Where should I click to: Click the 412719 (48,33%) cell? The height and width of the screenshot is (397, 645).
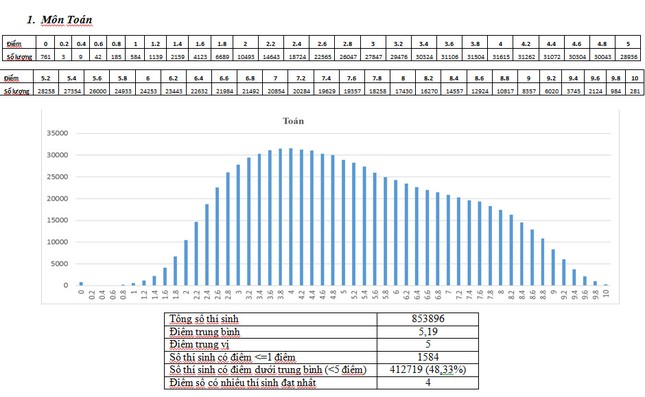point(428,370)
